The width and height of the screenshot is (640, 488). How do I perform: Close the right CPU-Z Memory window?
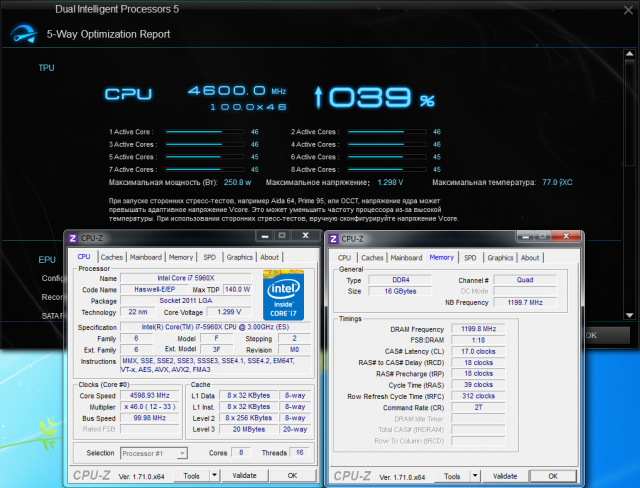coord(566,236)
